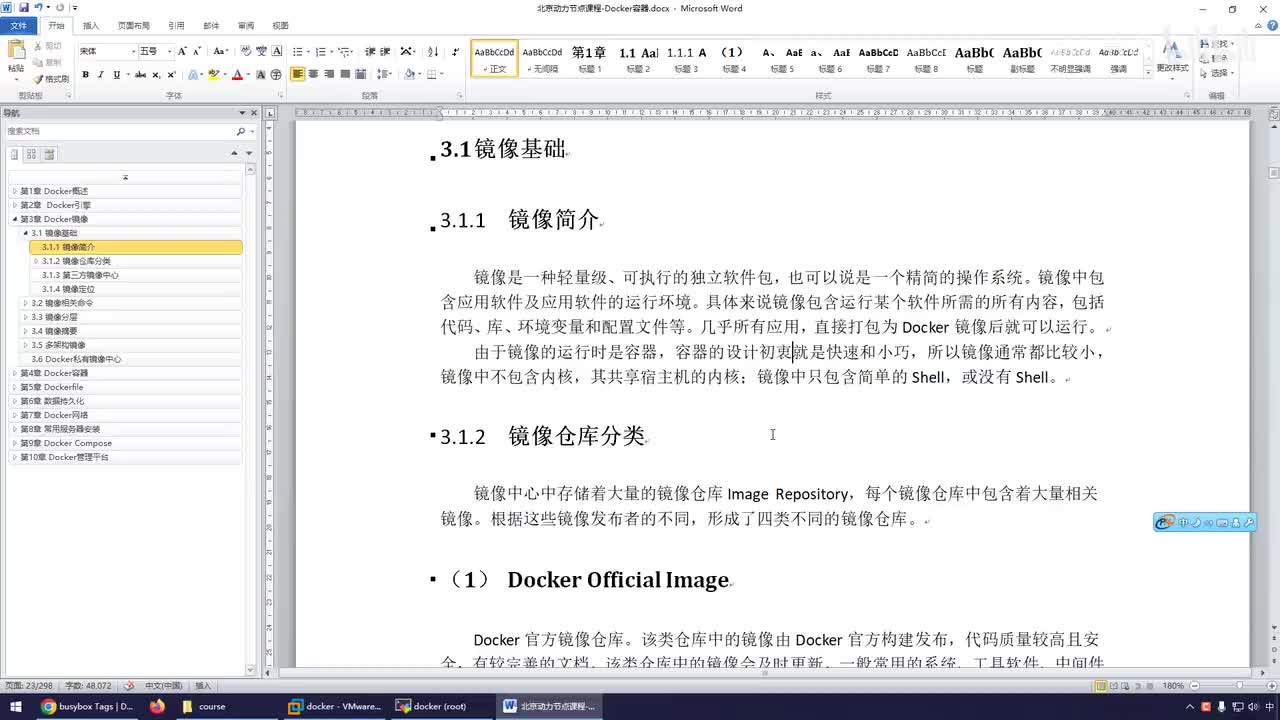Click the search magnifier in navigation pane
The height and width of the screenshot is (720, 1280).
[x=240, y=131]
